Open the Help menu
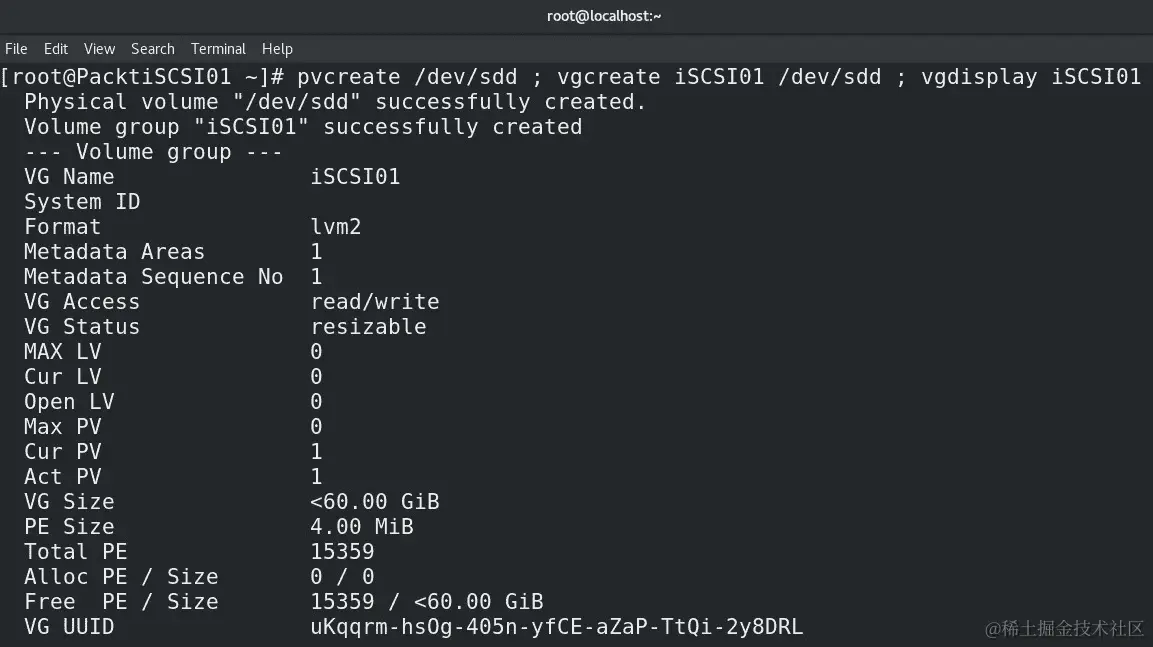 pyautogui.click(x=277, y=48)
